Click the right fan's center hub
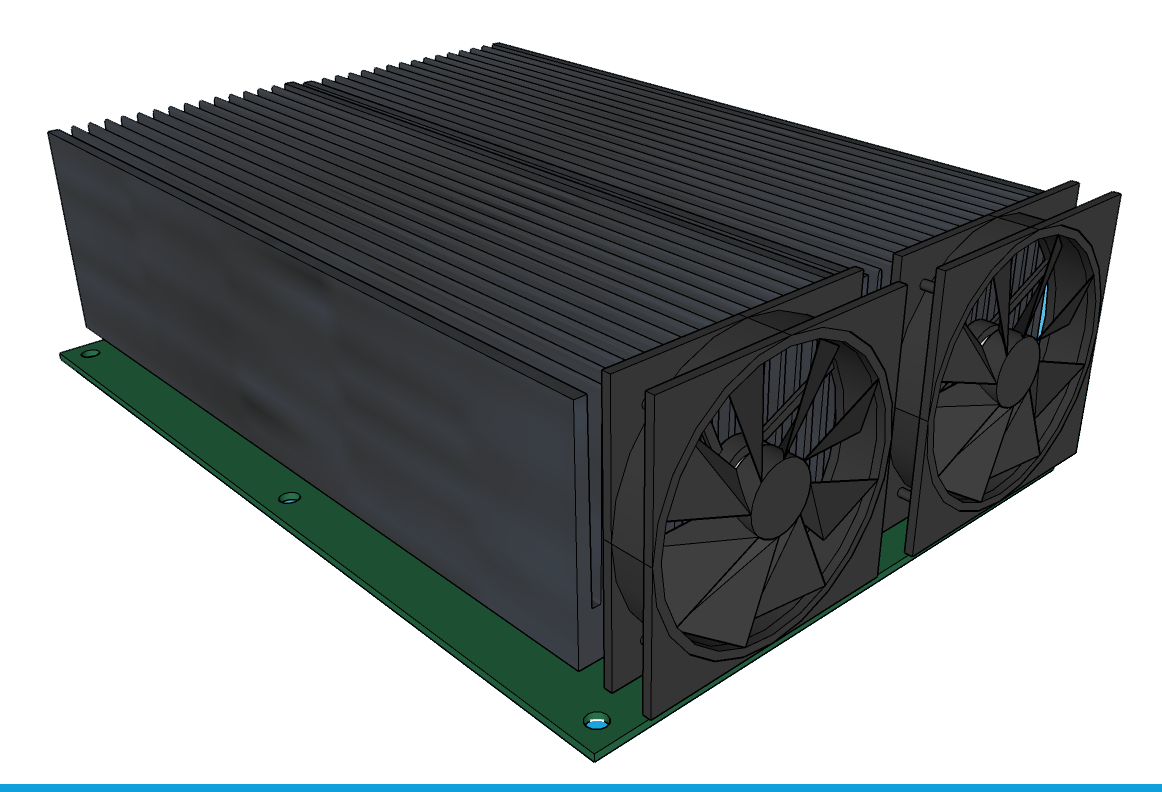The height and width of the screenshot is (792, 1162). (1021, 362)
